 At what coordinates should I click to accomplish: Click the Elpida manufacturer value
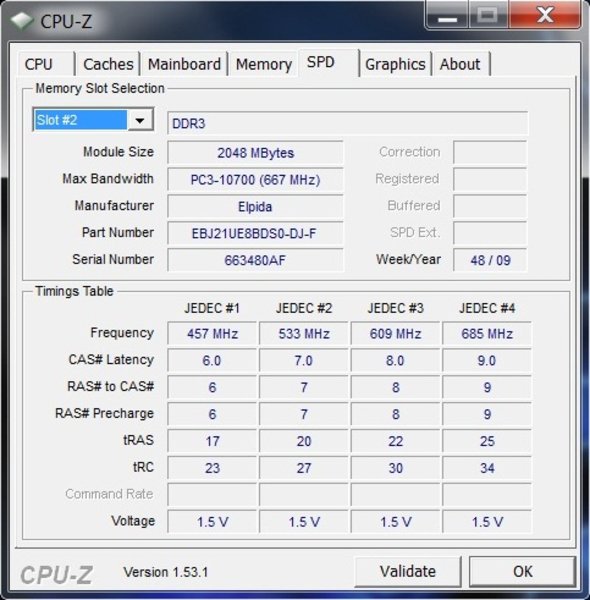pos(255,206)
